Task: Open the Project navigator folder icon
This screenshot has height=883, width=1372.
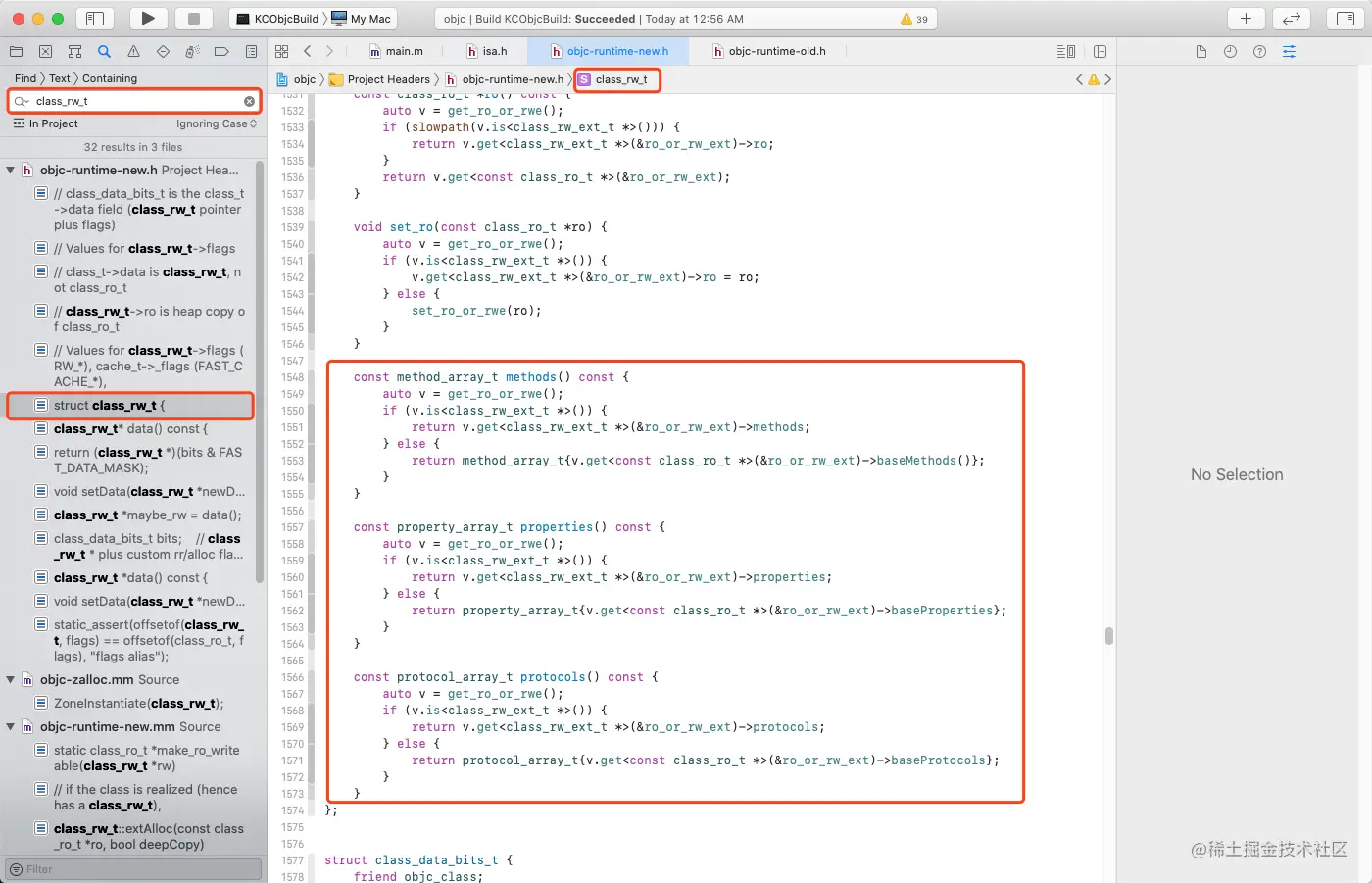Action: [x=16, y=51]
